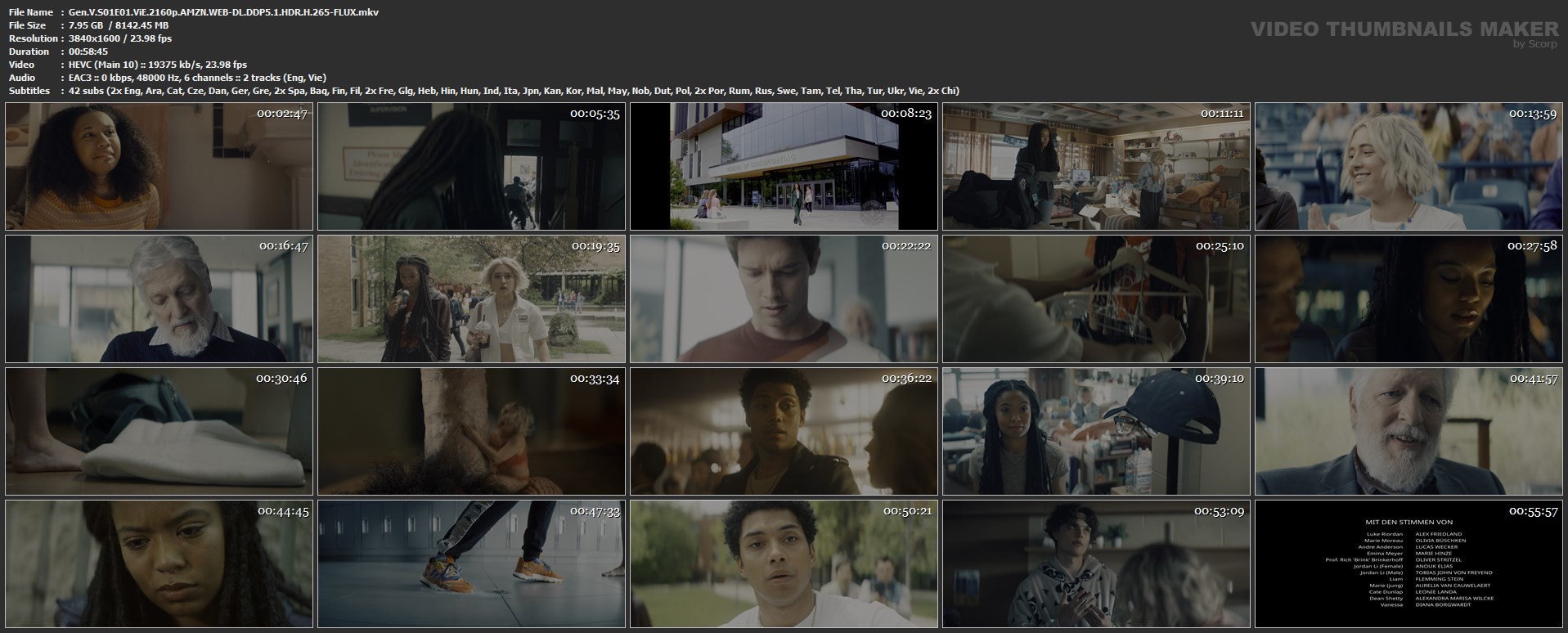Select the 00:13:59 stadium thumbnail
The image size is (1568, 633).
(1409, 166)
